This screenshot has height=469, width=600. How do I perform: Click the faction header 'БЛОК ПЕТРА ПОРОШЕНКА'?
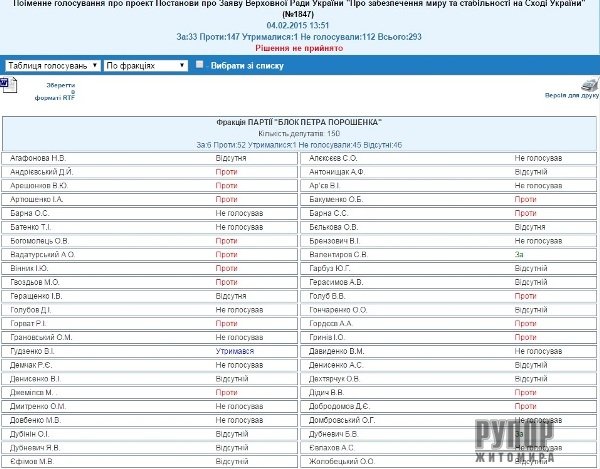299,122
